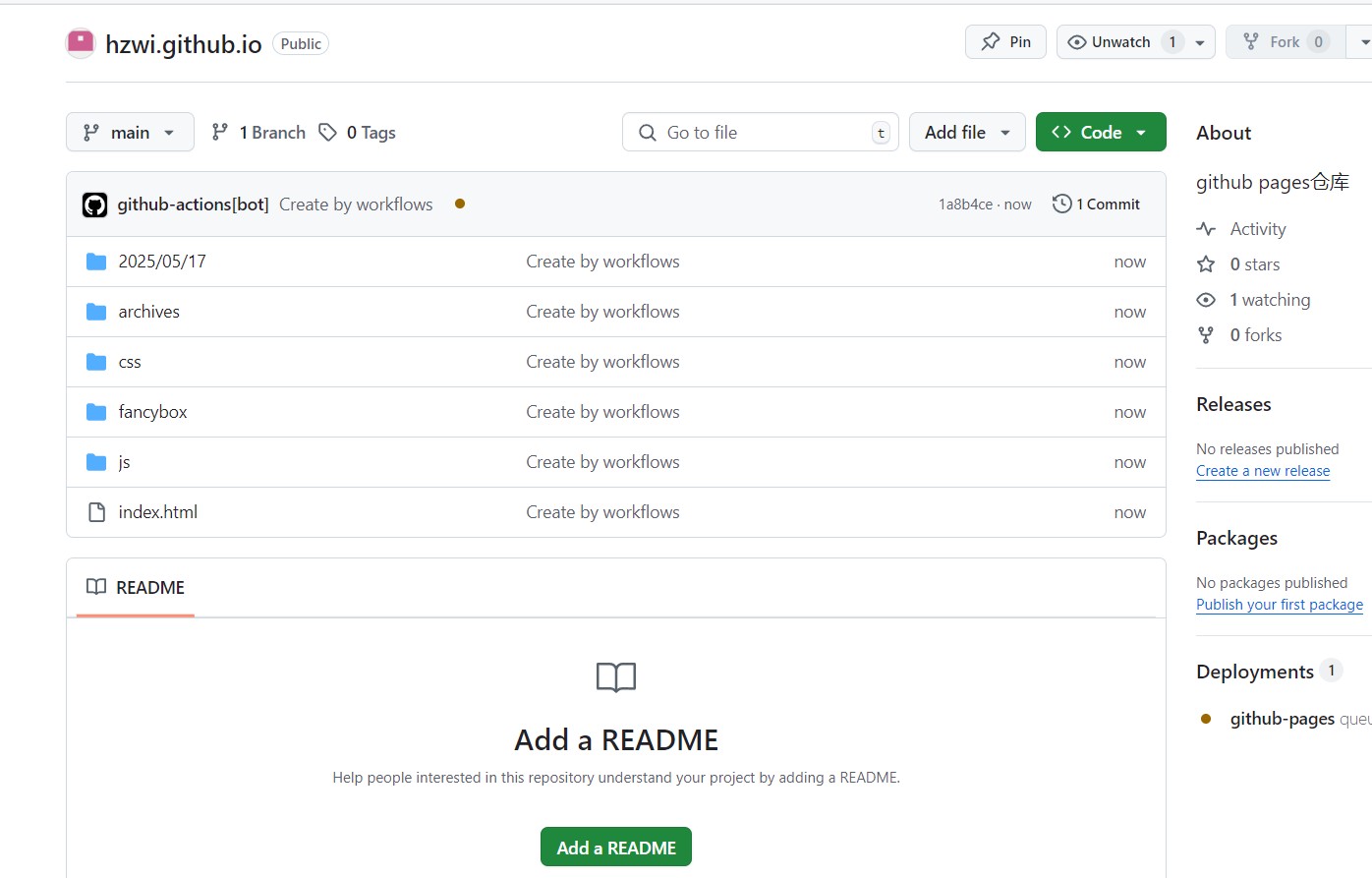Viewport: 1372px width, 878px height.
Task: Click the github-actions[bot] avatar icon
Action: (94, 205)
